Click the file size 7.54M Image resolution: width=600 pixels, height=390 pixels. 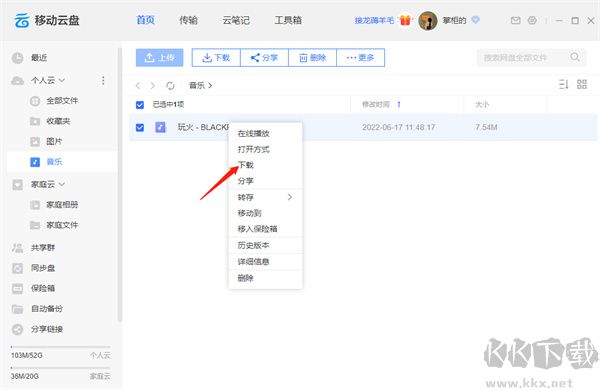(486, 127)
